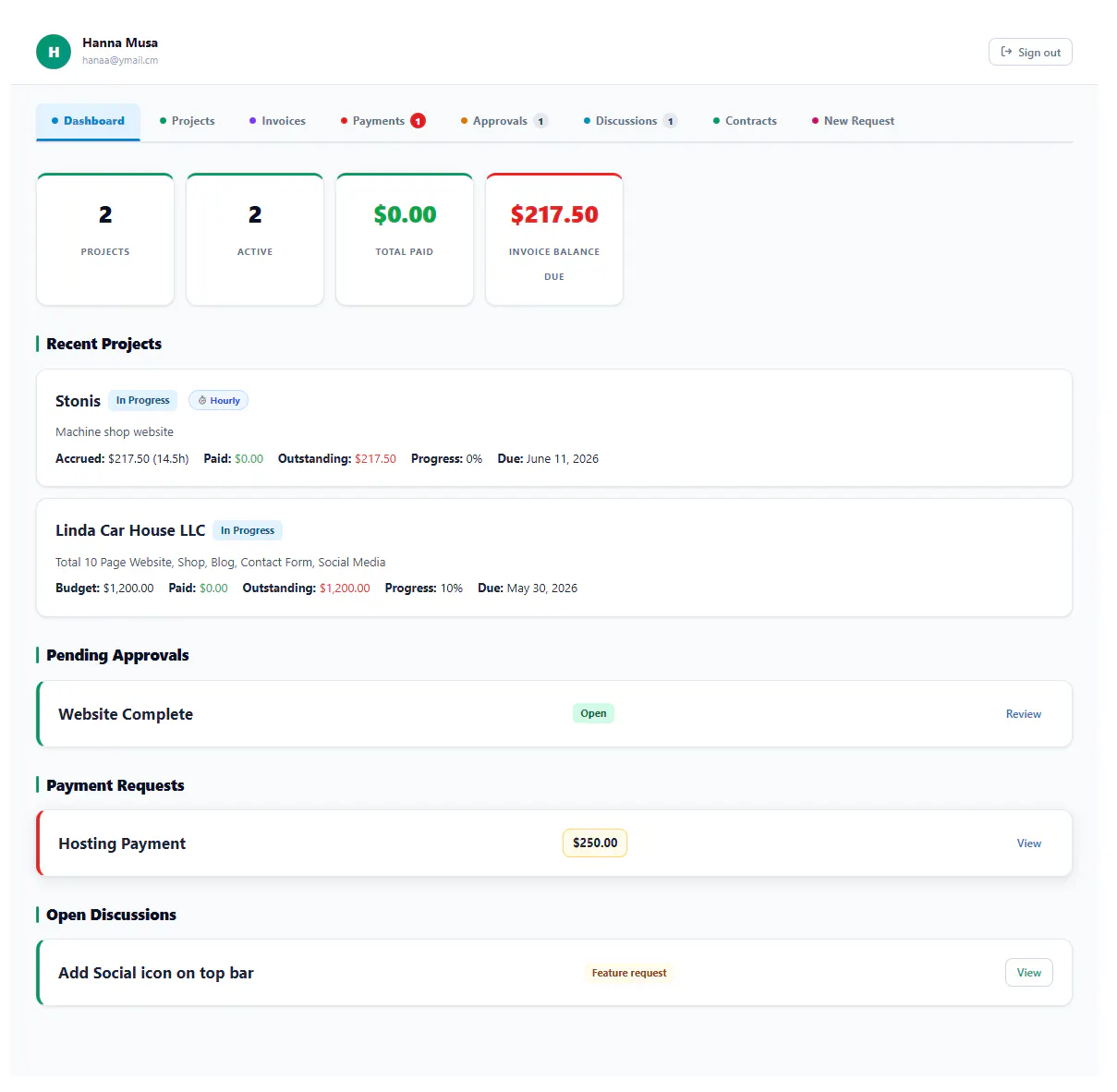The height and width of the screenshot is (1092, 1117).
Task: Click the Discussions count badge
Action: pos(670,121)
